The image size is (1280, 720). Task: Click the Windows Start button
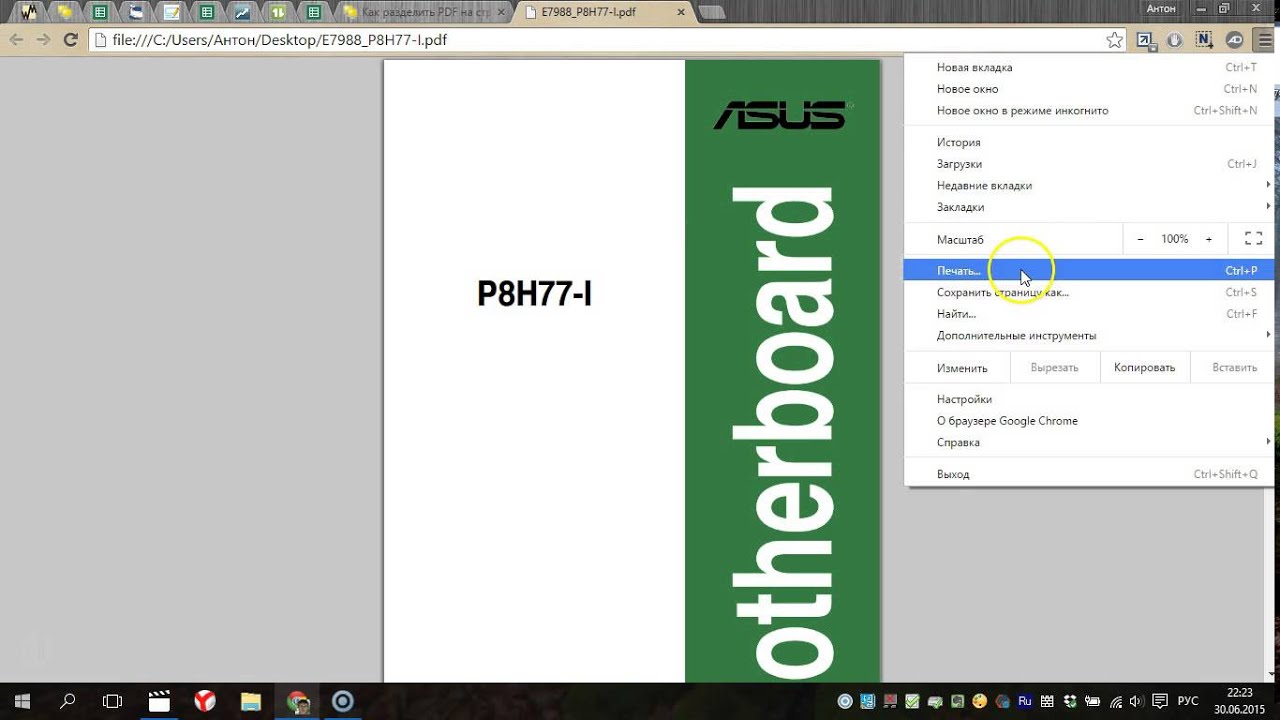pyautogui.click(x=22, y=701)
